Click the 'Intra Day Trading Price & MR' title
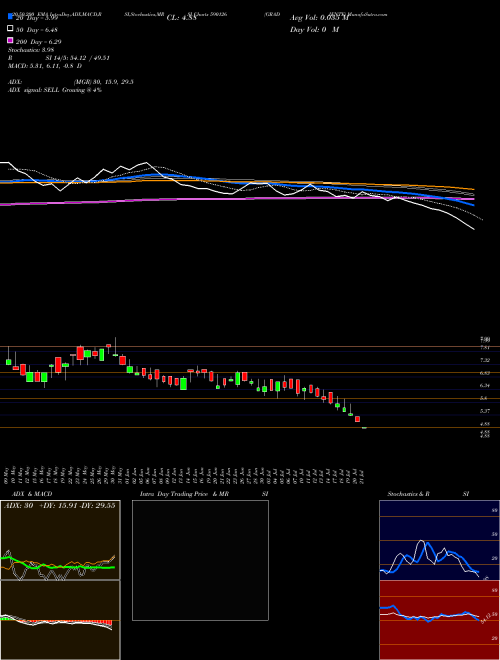 tap(184, 494)
